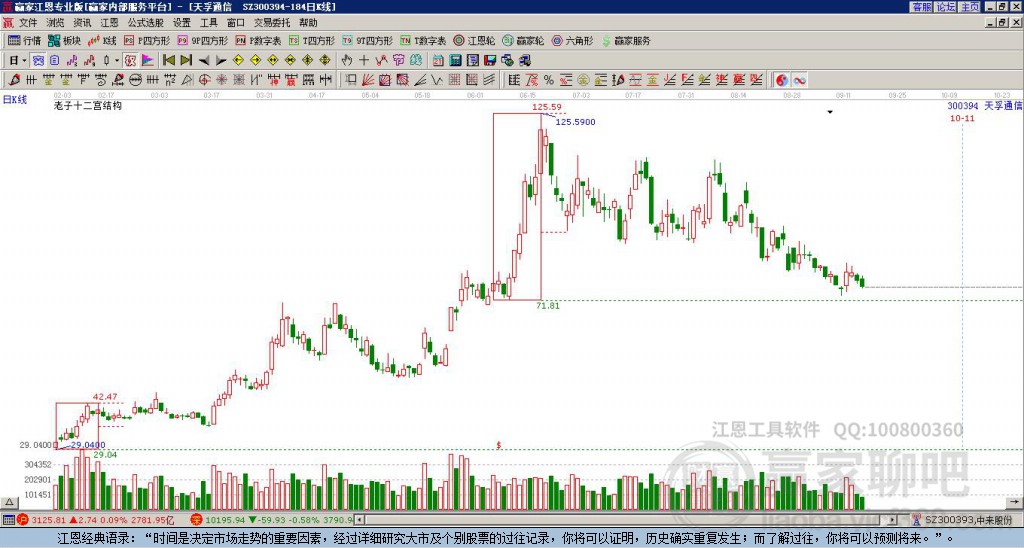Open the 江恩 menu
This screenshot has width=1024, height=548.
pyautogui.click(x=109, y=23)
